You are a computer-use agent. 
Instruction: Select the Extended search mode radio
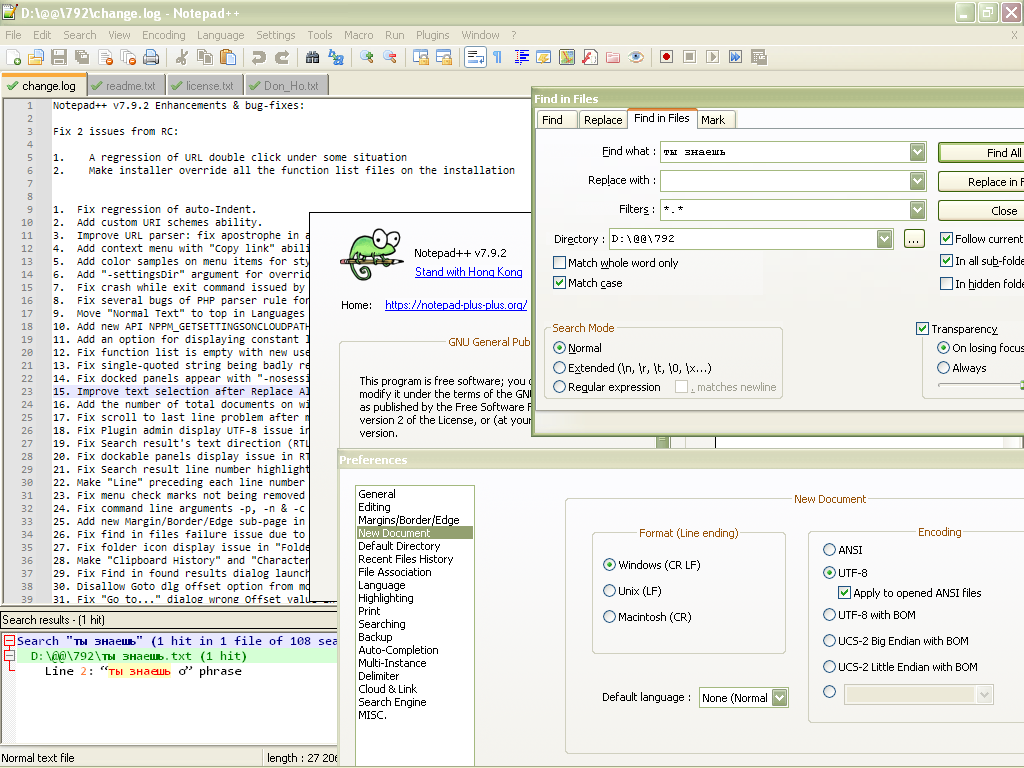click(x=559, y=368)
